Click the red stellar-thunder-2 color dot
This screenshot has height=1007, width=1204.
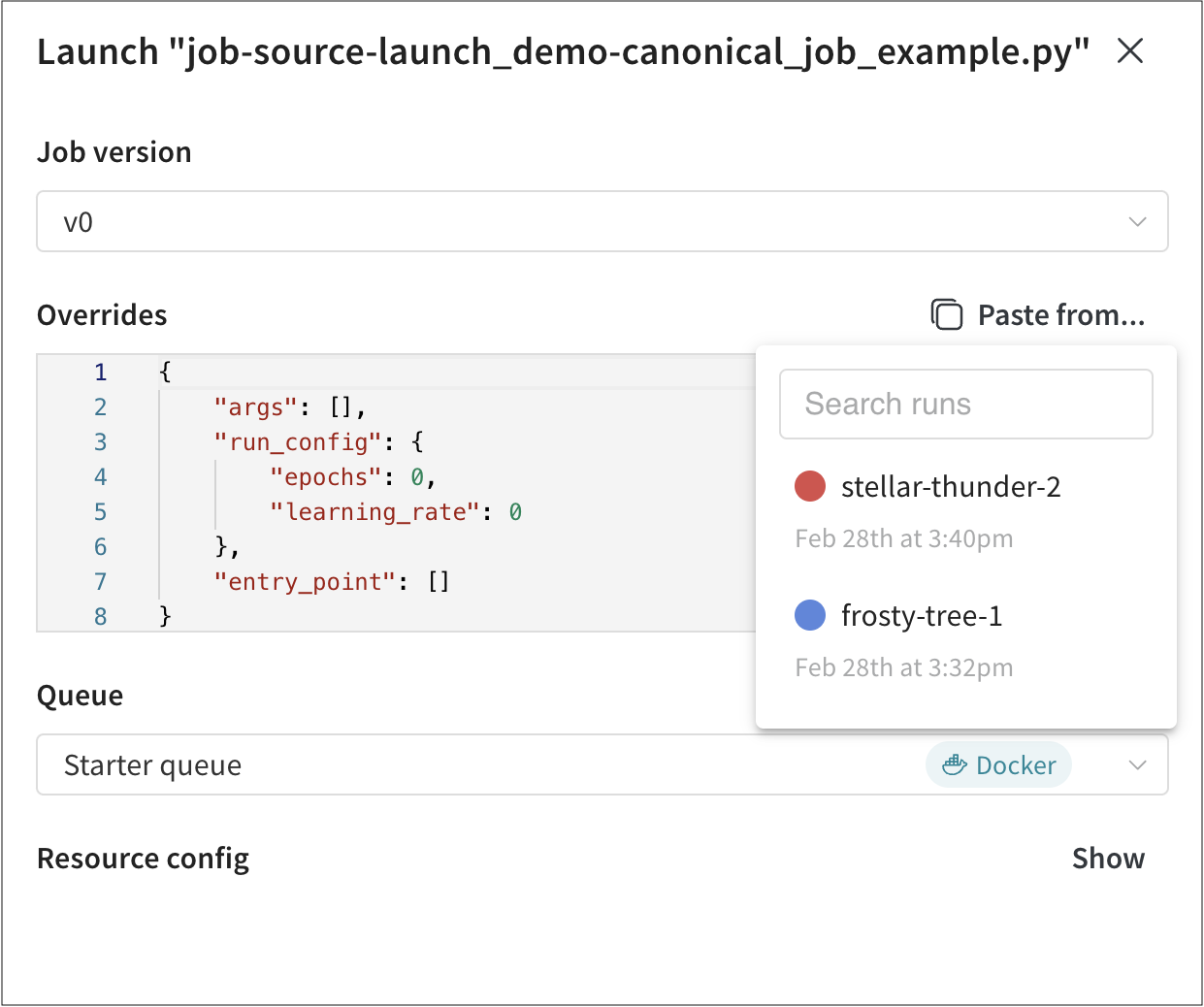[809, 486]
